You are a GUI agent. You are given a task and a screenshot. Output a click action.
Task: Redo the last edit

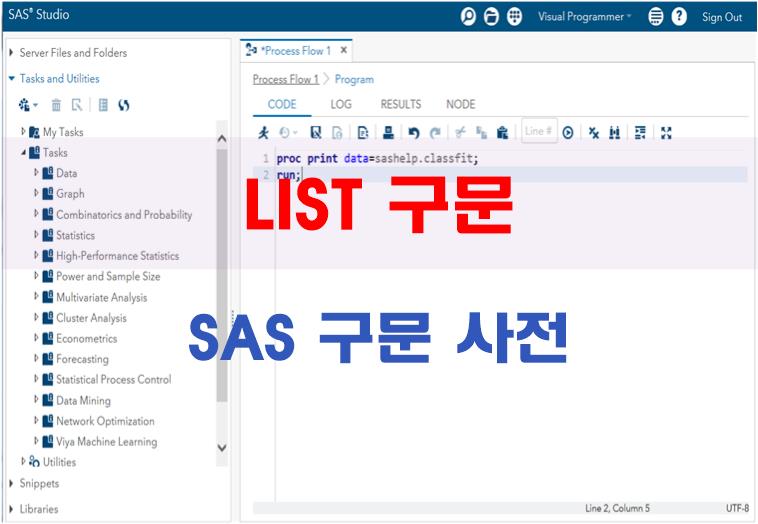[x=435, y=132]
